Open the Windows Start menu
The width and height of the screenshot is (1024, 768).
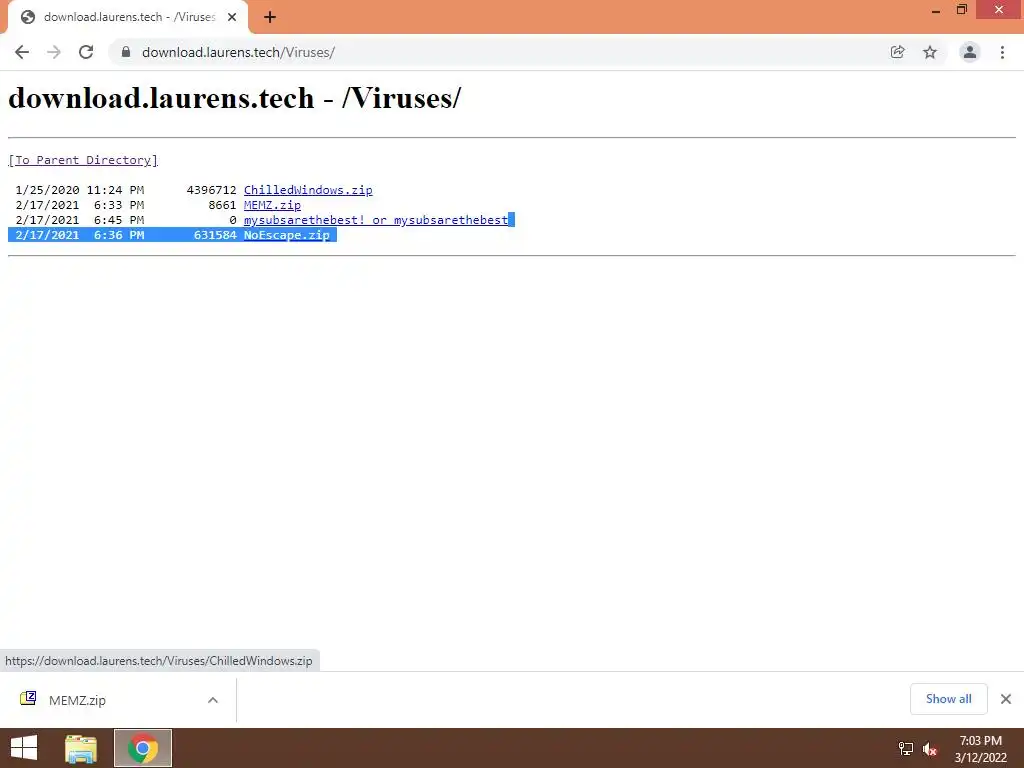coord(24,748)
